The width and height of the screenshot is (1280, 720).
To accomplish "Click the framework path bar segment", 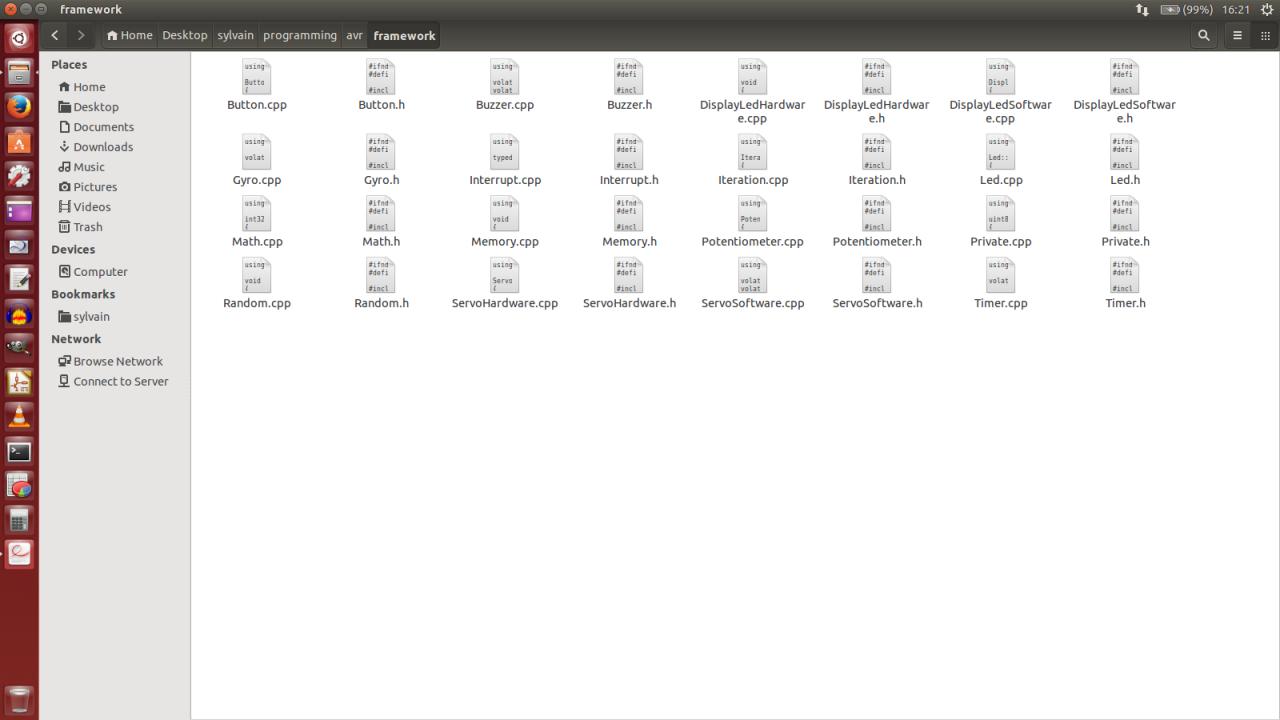I will pyautogui.click(x=404, y=35).
